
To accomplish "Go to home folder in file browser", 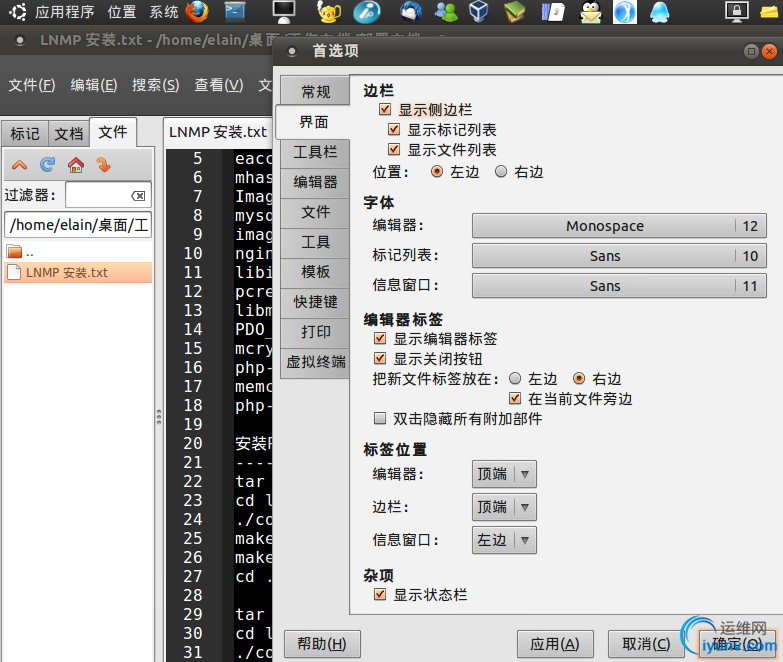I will pyautogui.click(x=76, y=165).
